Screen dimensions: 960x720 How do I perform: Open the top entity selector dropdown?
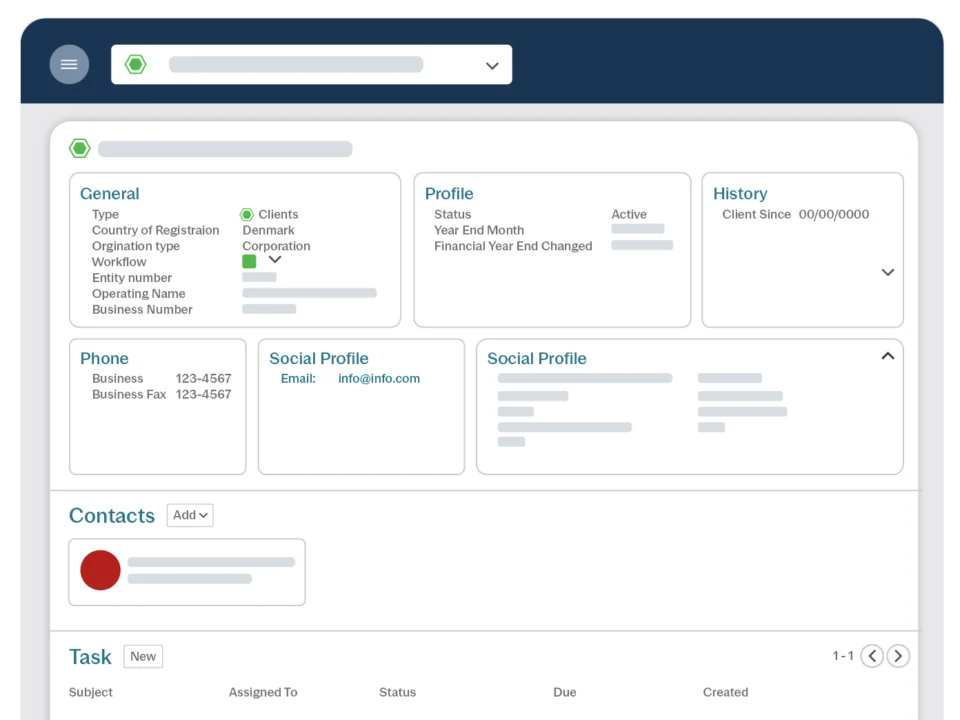coord(491,66)
